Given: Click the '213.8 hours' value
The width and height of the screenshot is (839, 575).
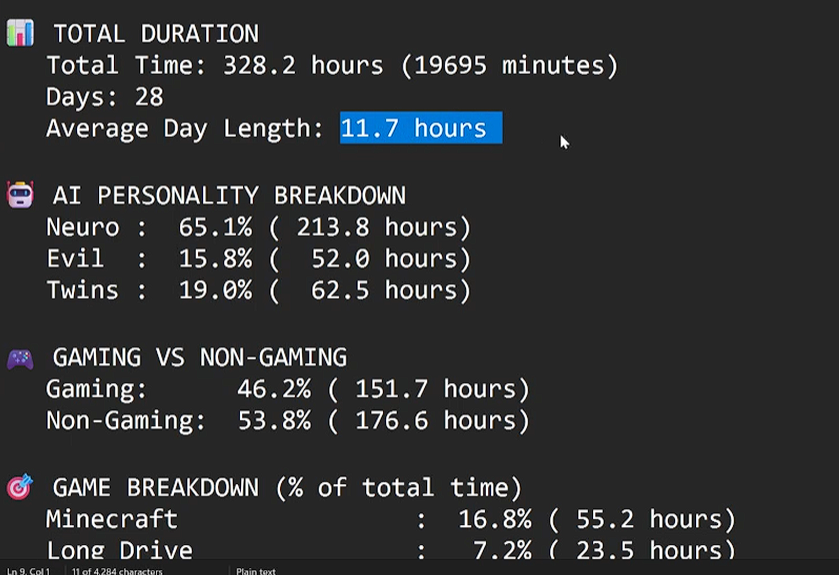Looking at the screenshot, I should [x=377, y=227].
